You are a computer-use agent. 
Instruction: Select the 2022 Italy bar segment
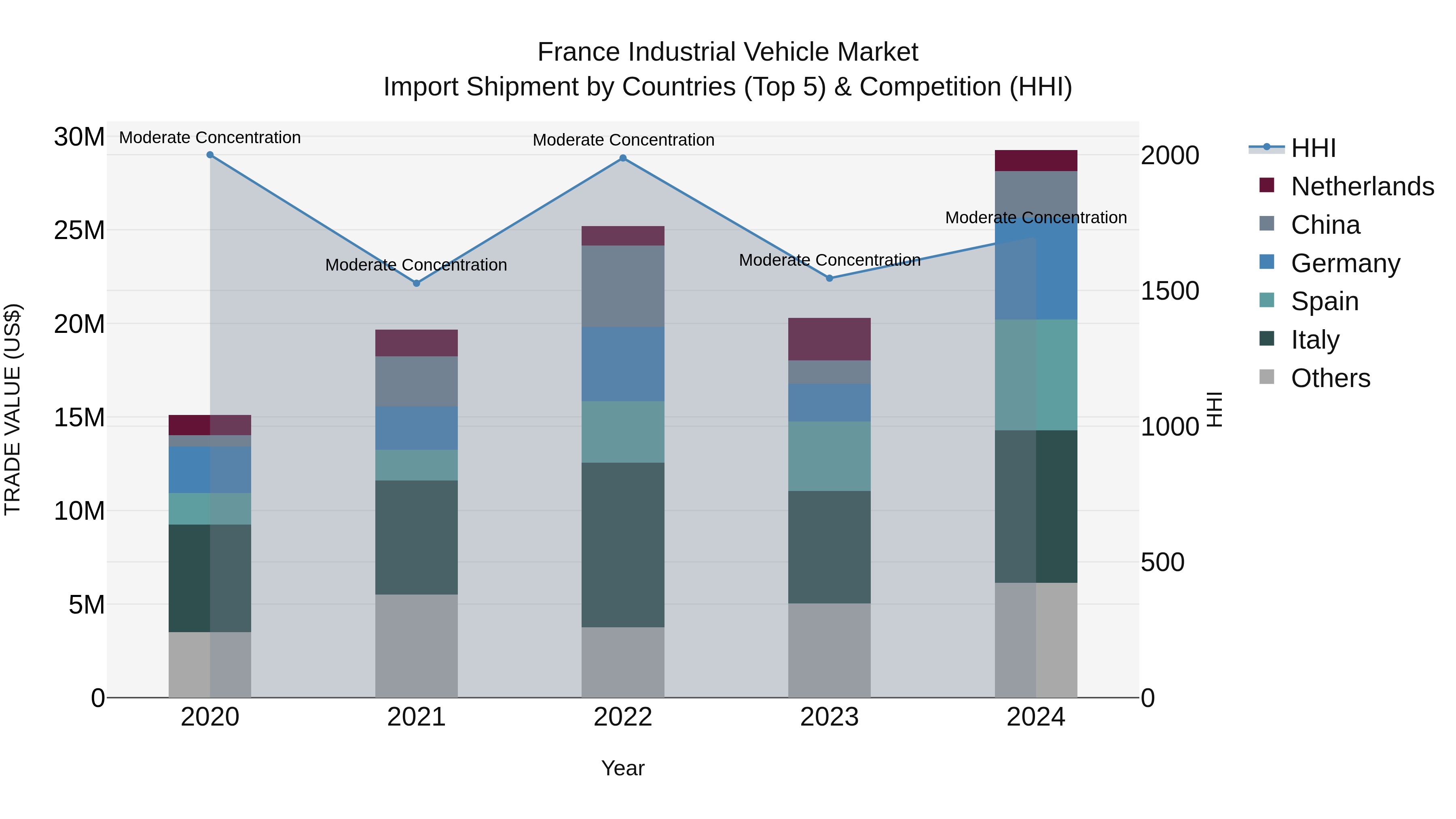point(623,545)
